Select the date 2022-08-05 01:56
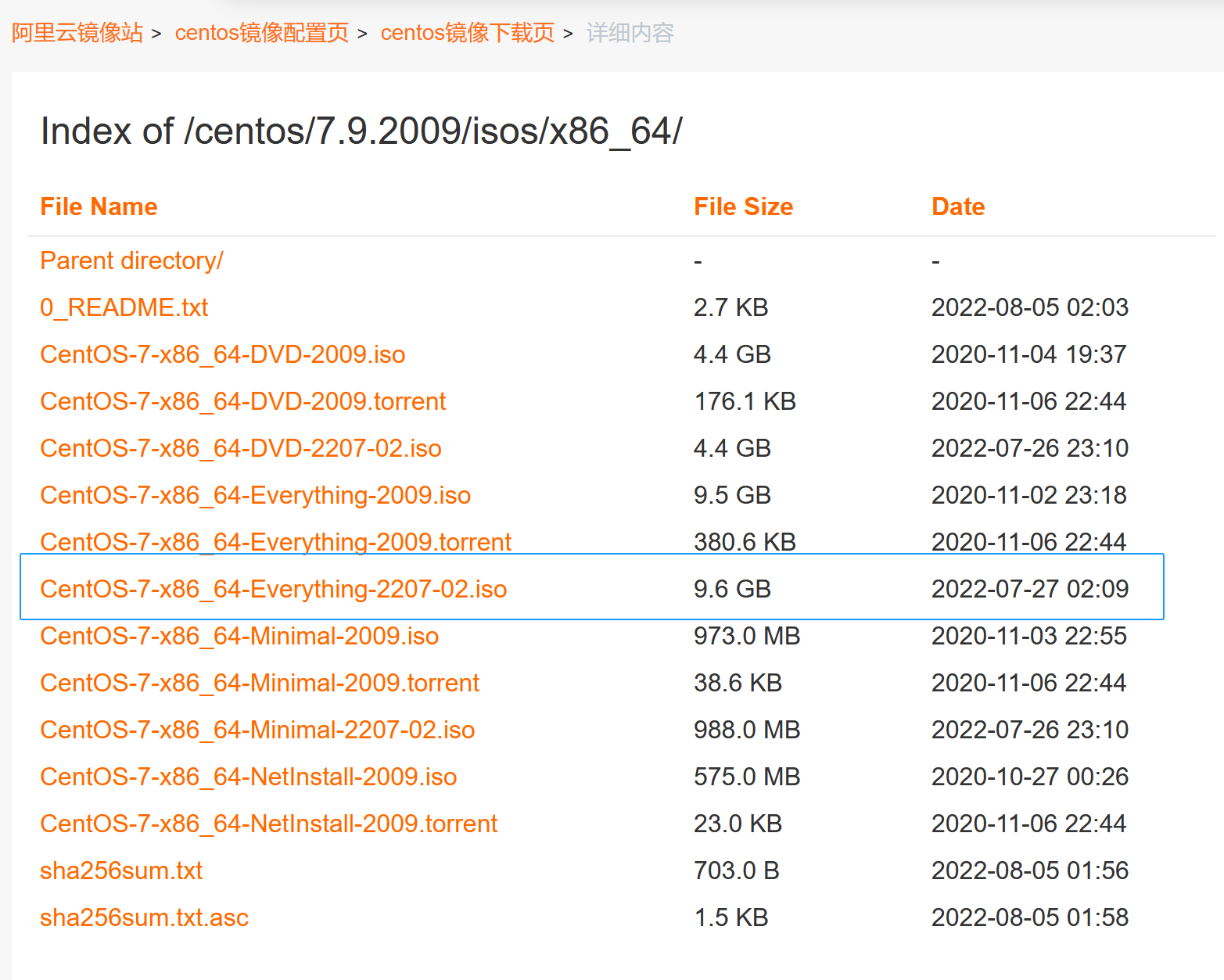 click(x=1030, y=871)
